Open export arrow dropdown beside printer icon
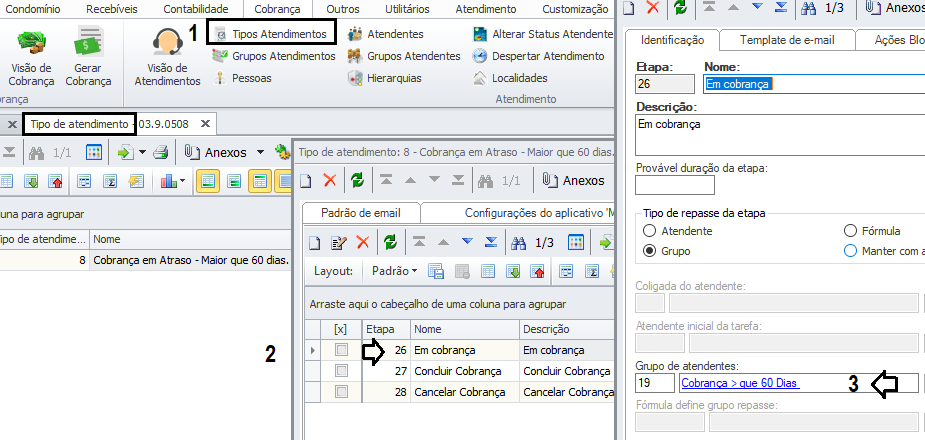Image resolution: width=925 pixels, height=440 pixels. [143, 153]
